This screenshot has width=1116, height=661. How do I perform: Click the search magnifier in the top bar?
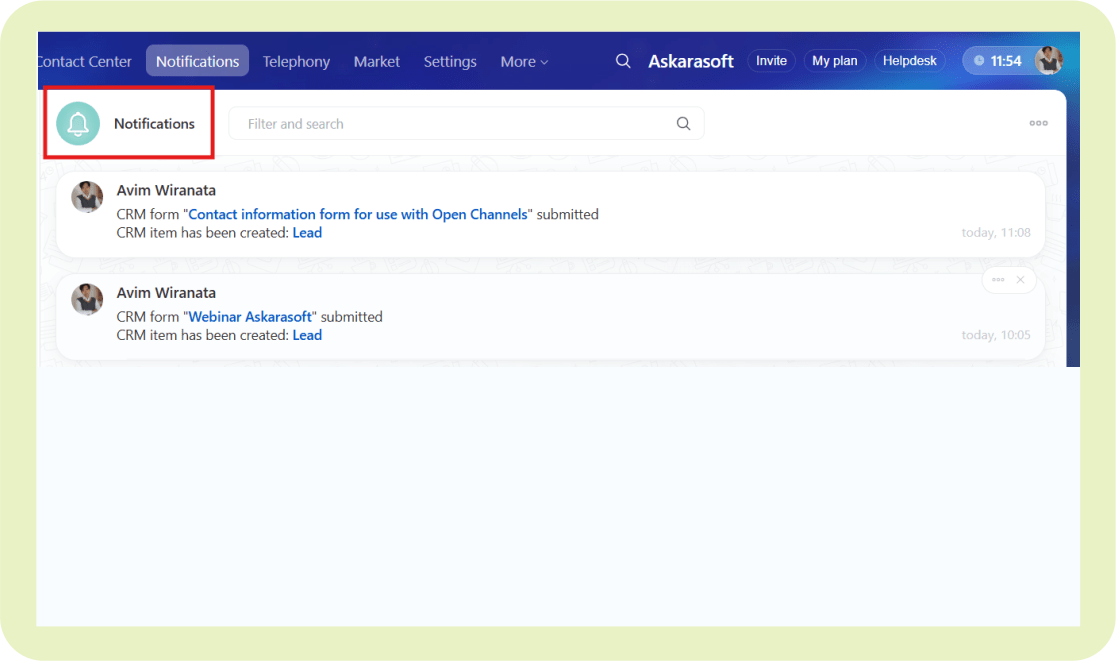(x=623, y=61)
